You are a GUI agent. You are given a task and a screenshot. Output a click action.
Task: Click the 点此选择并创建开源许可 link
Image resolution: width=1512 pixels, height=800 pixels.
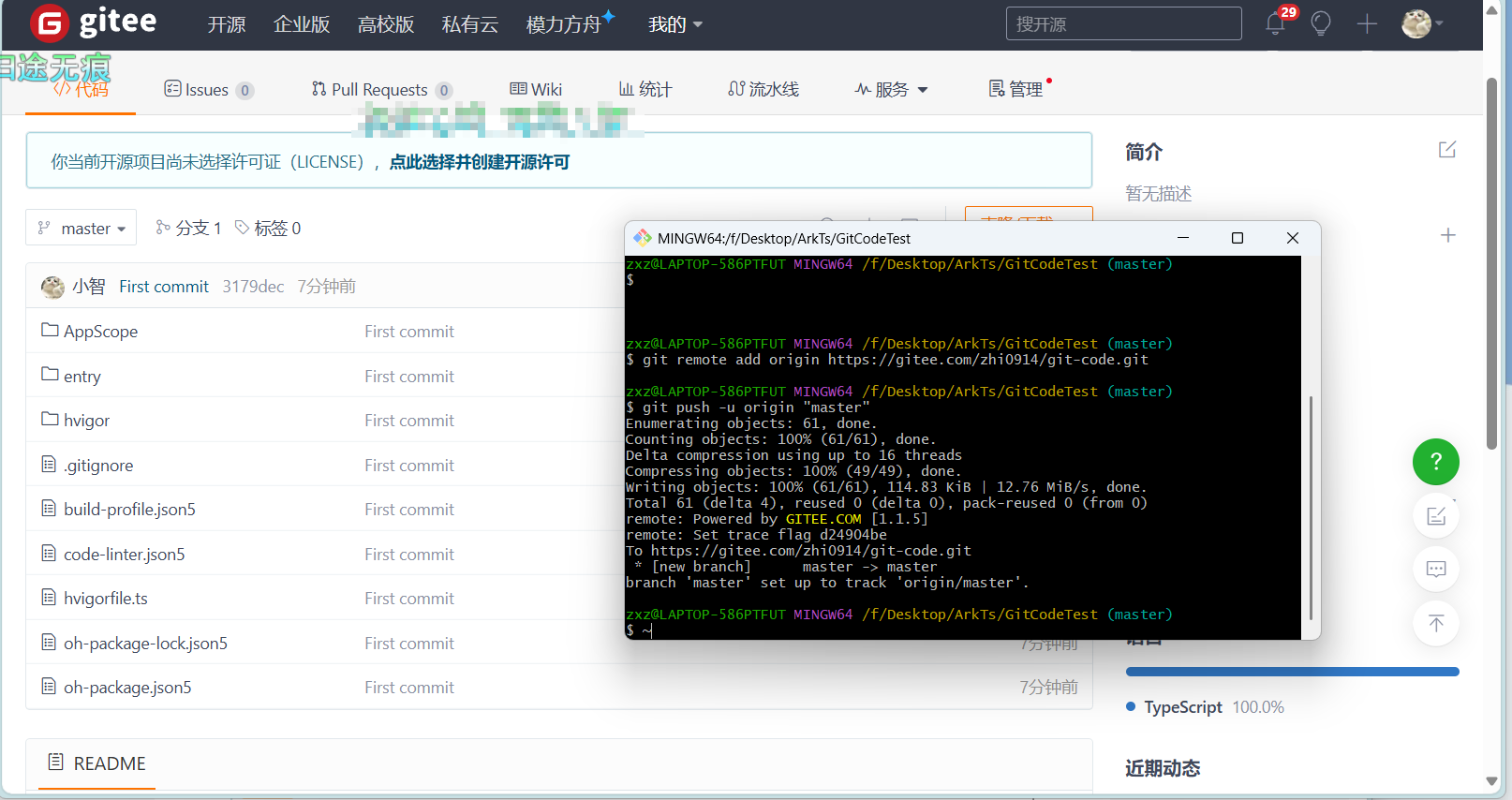(480, 162)
